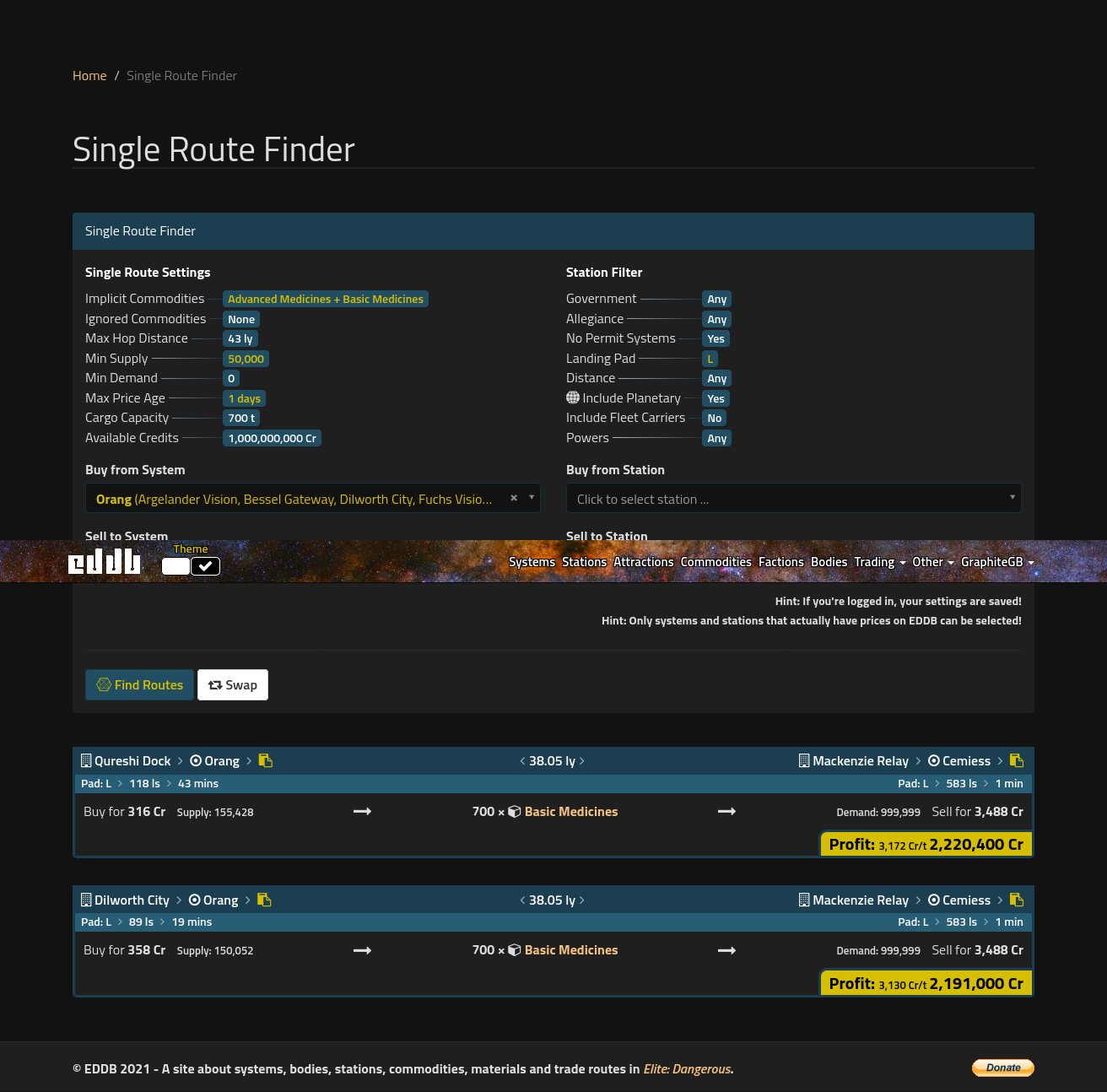Open Mackenzie Relay link in Dilworth City route
The image size is (1107, 1092).
coord(861,900)
